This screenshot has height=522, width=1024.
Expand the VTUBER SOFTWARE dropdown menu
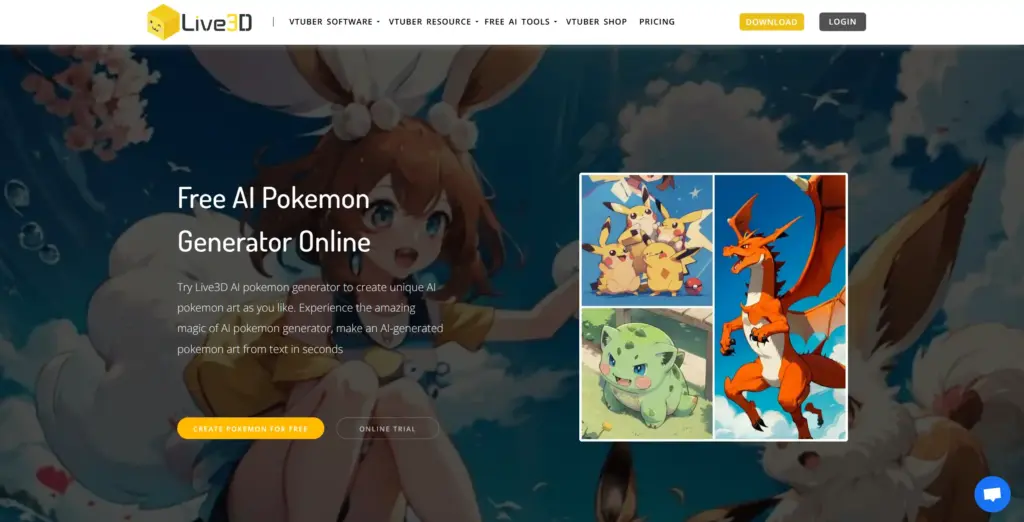(334, 22)
